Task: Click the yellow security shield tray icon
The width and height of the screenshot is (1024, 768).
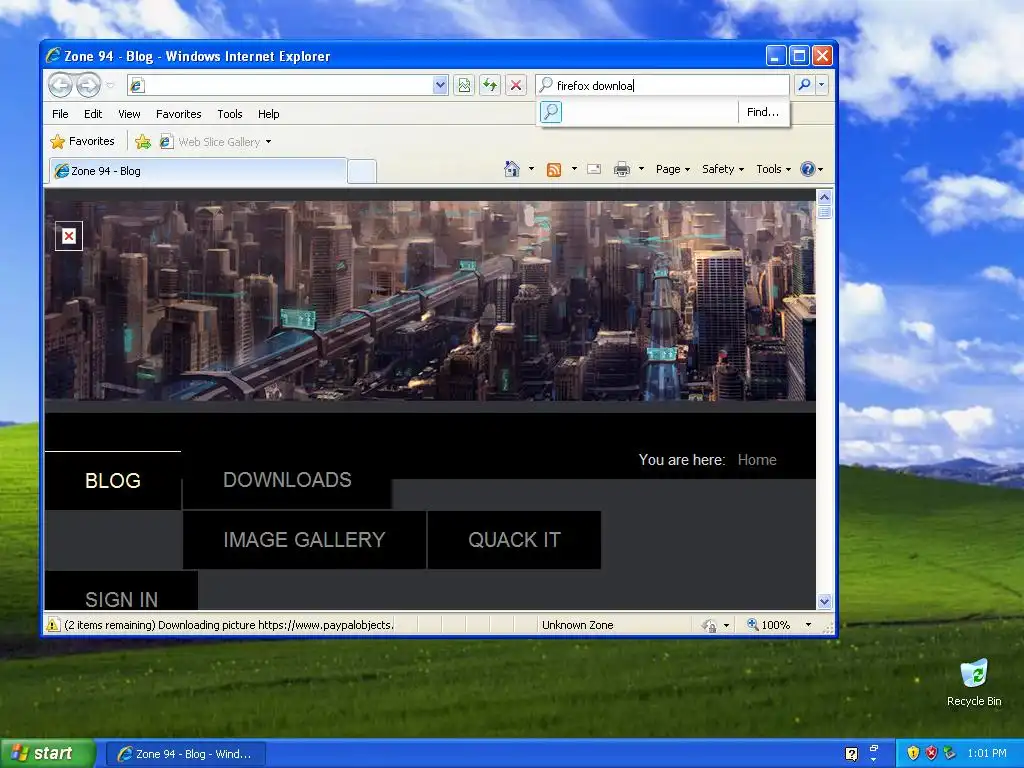Action: [x=913, y=754]
